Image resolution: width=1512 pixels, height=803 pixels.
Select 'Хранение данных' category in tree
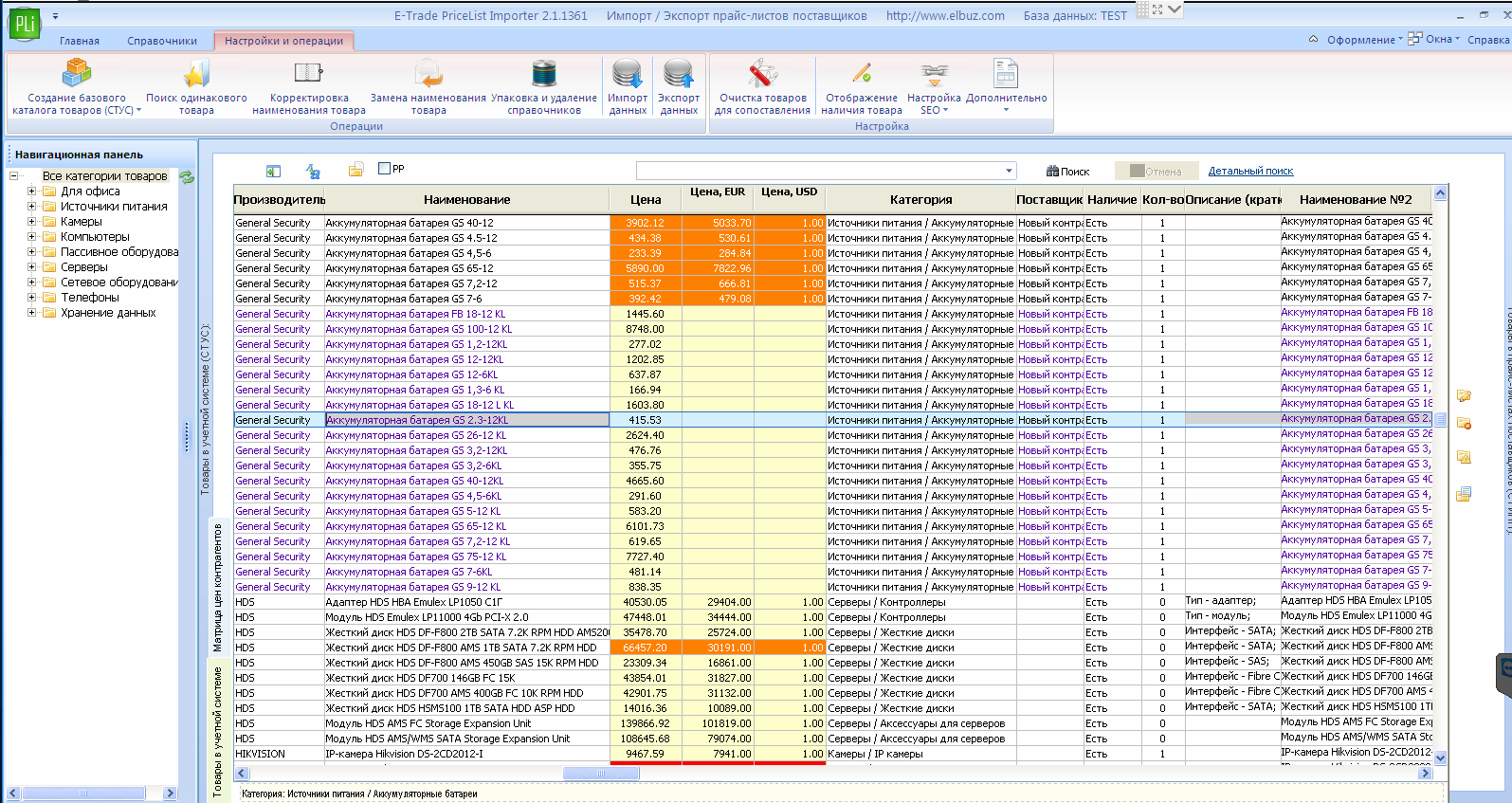[x=108, y=313]
